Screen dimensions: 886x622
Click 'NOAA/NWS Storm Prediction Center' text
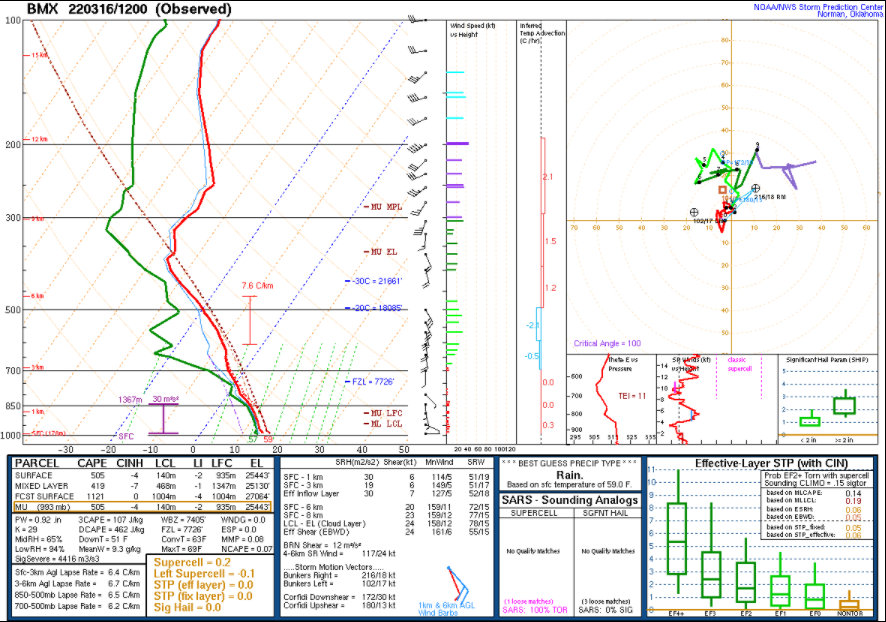817,7
